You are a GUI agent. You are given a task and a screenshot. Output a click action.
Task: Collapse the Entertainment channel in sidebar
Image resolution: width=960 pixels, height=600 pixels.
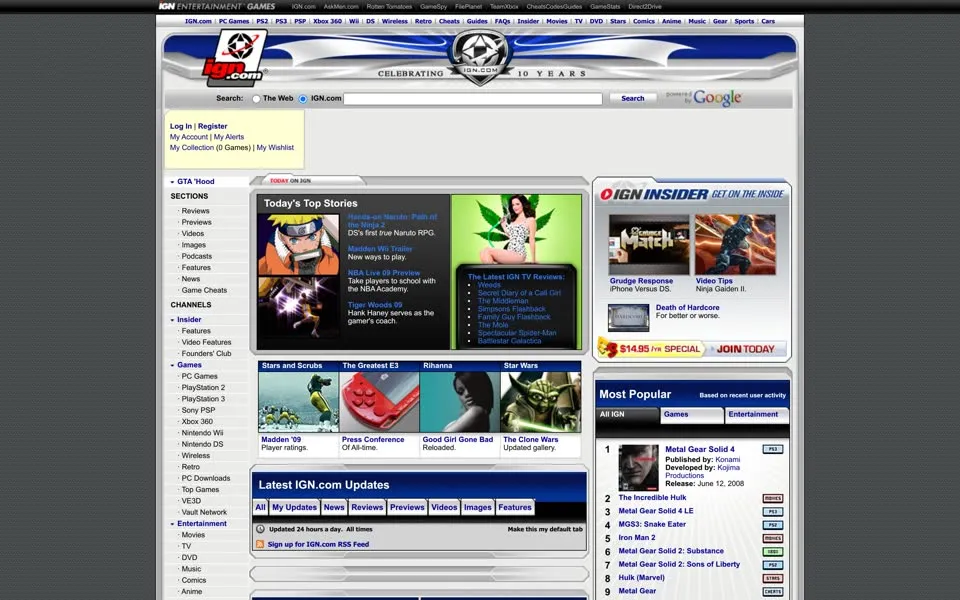(172, 524)
